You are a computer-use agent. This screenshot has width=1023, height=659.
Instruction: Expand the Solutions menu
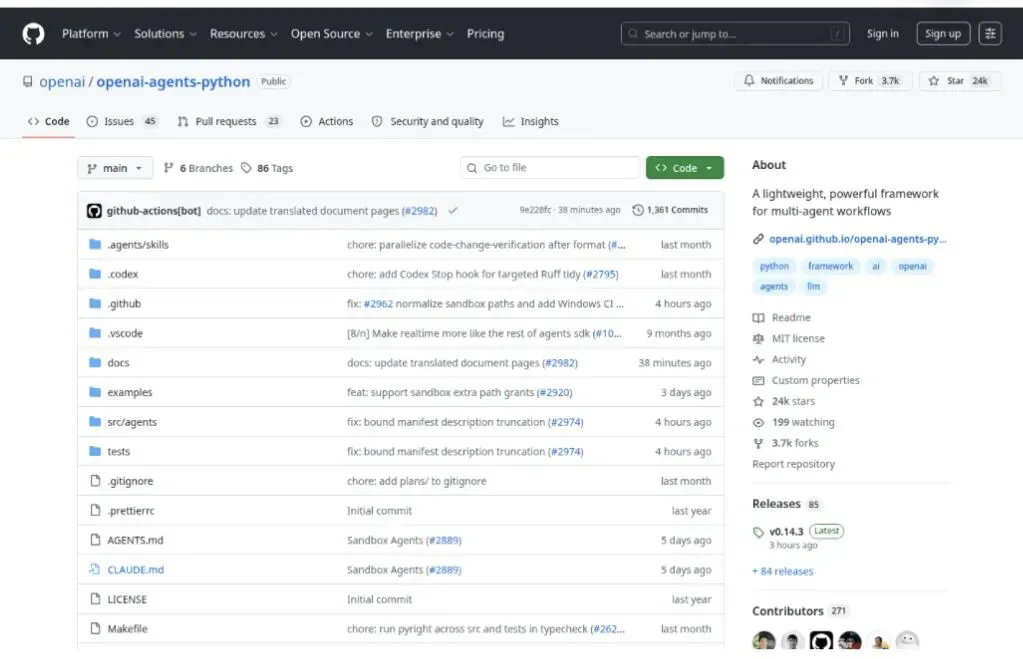(x=165, y=34)
